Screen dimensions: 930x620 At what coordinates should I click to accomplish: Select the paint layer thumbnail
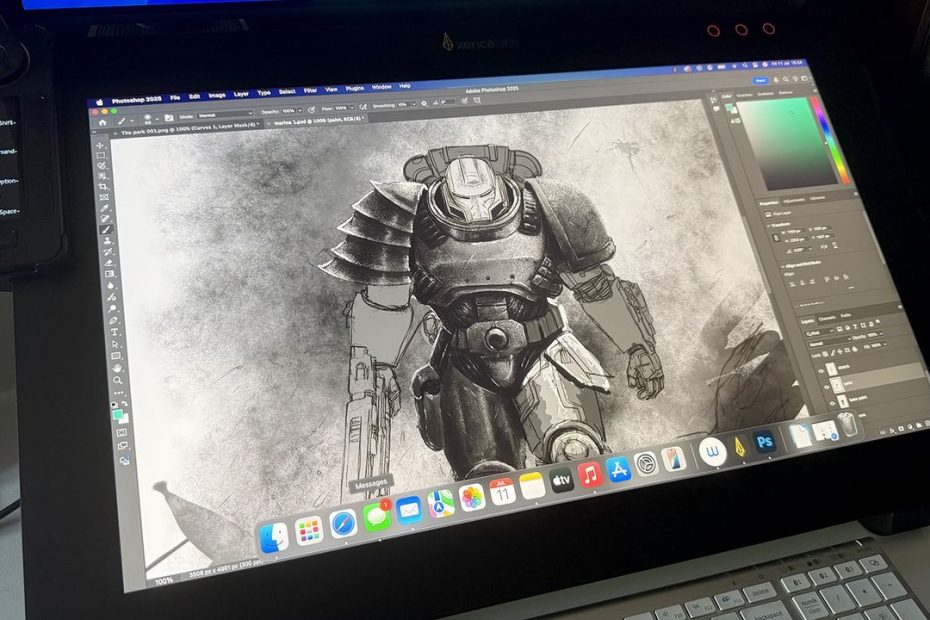pos(837,385)
